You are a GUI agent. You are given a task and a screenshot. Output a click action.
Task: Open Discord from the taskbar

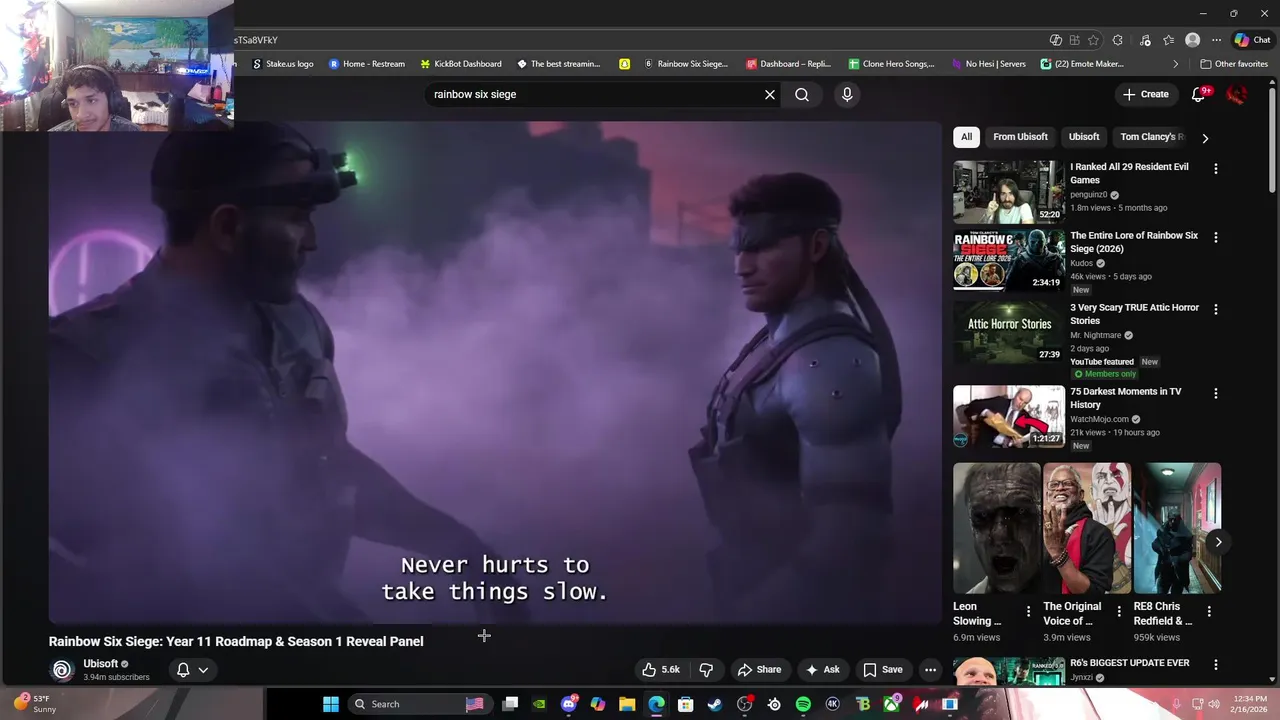(569, 704)
